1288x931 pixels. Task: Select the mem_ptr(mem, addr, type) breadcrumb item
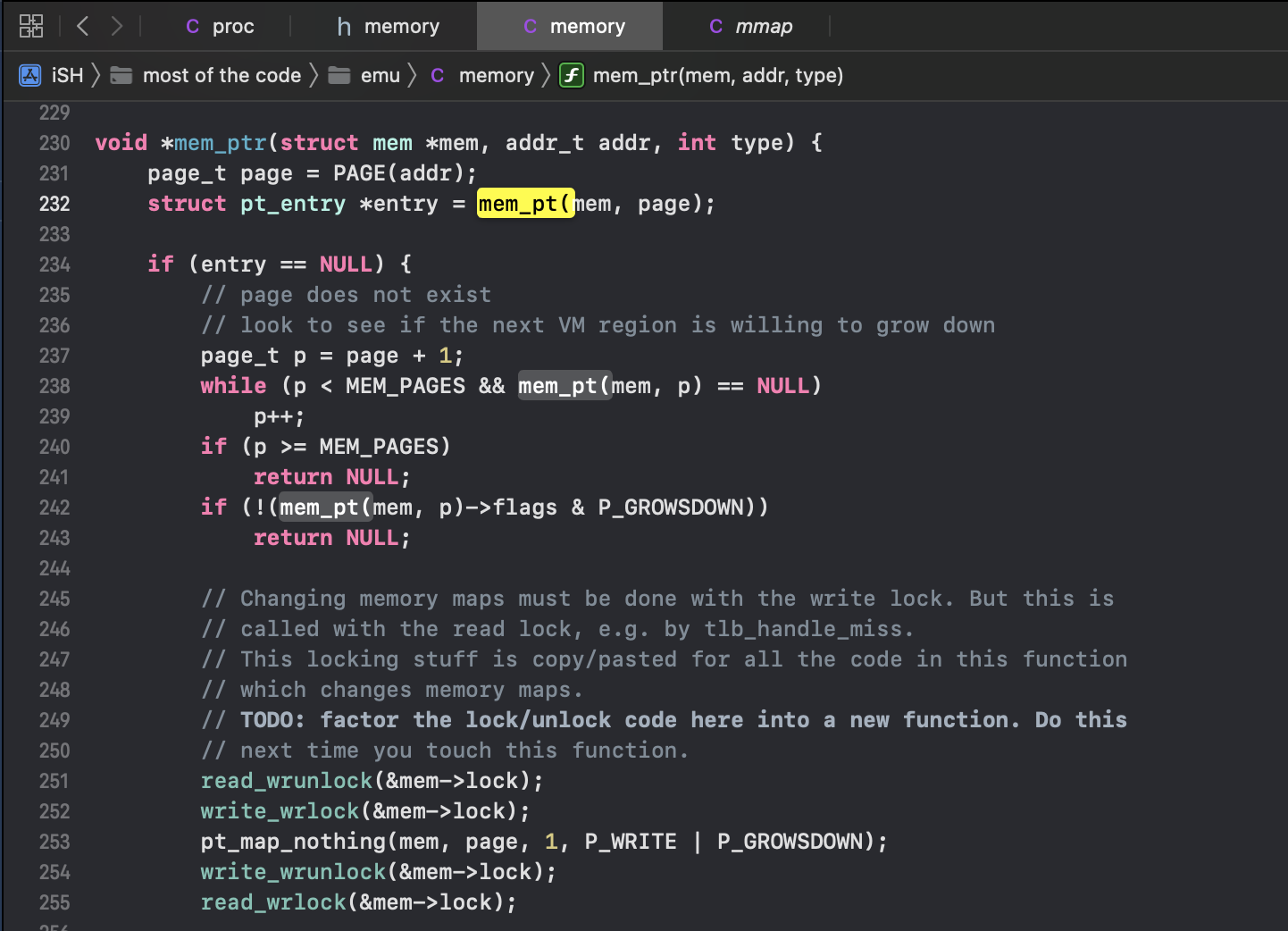click(x=719, y=75)
